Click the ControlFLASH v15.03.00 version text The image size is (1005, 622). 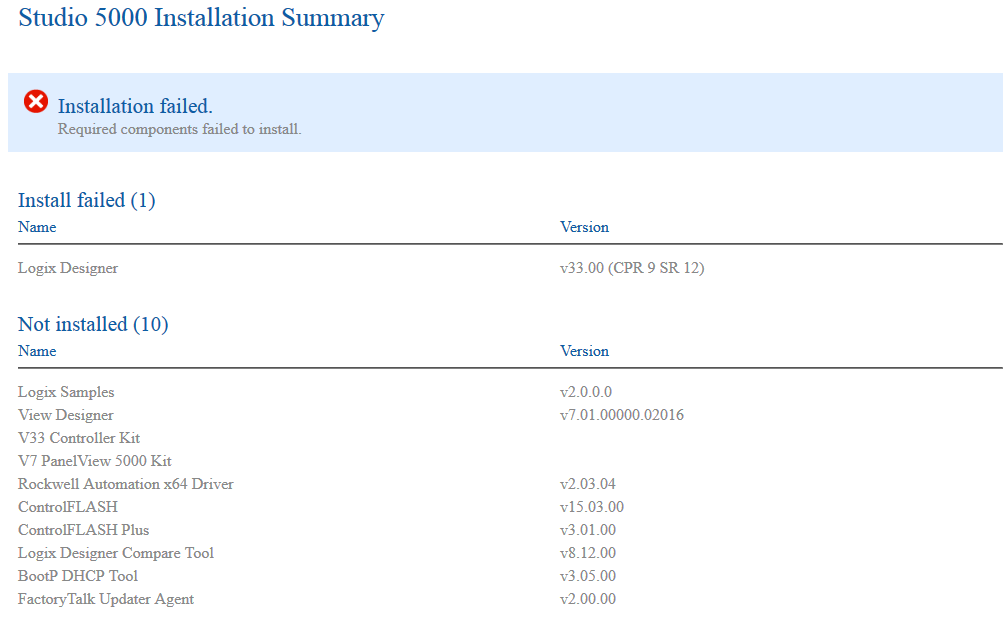pos(592,507)
